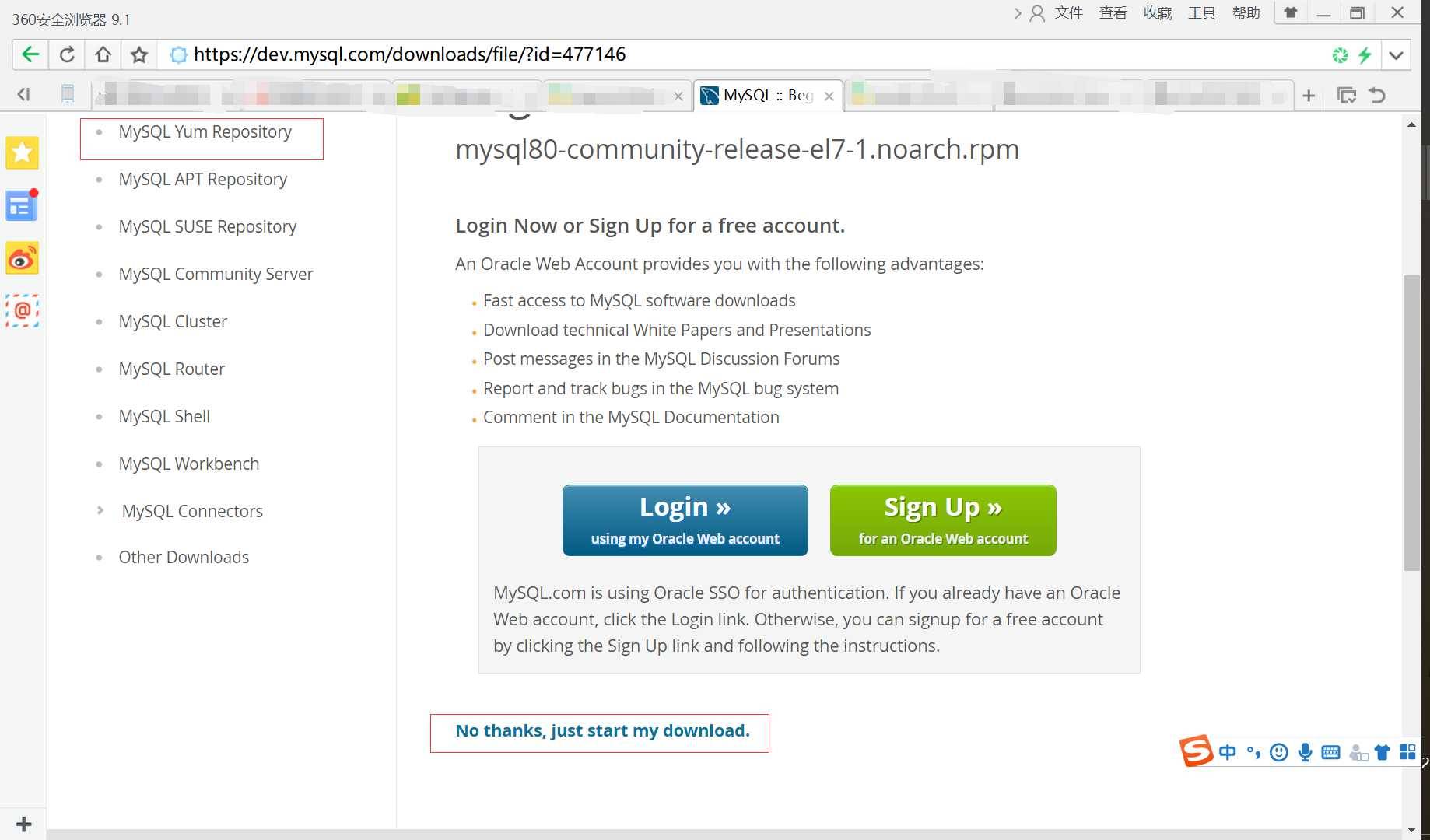Open MySQL Yum Repository link
1430x840 pixels.
205,132
